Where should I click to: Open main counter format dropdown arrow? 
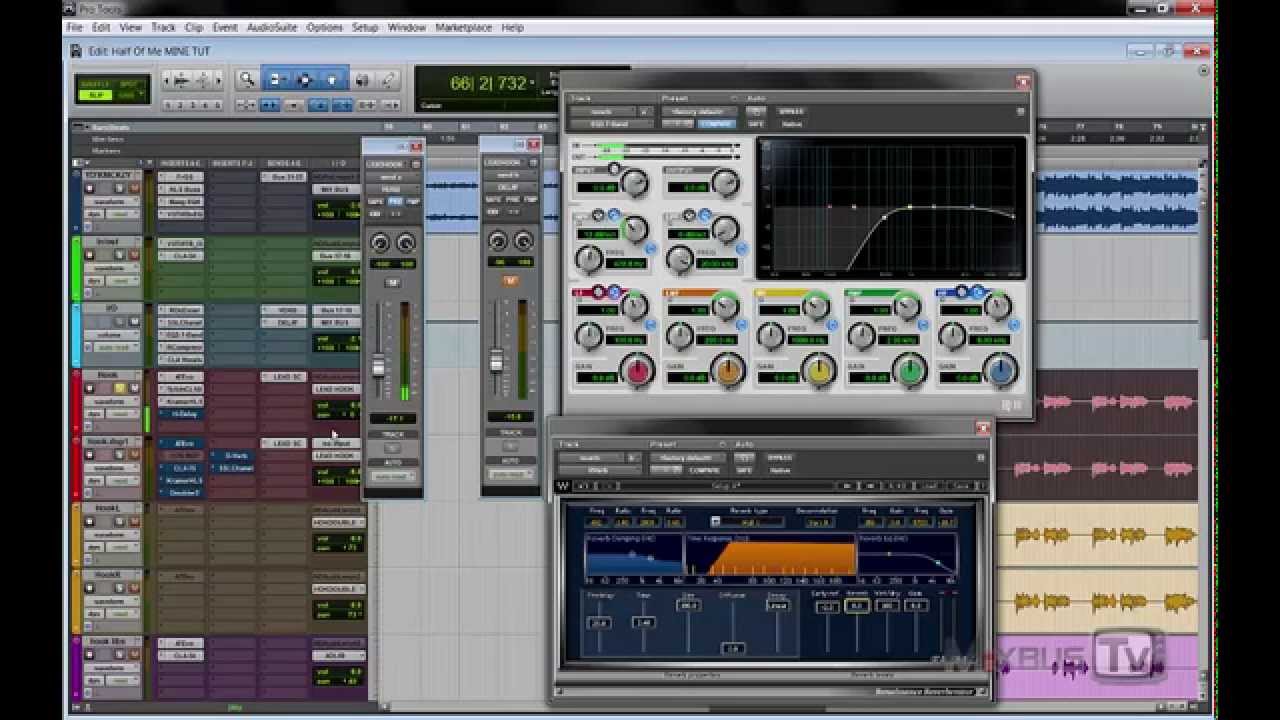click(533, 83)
